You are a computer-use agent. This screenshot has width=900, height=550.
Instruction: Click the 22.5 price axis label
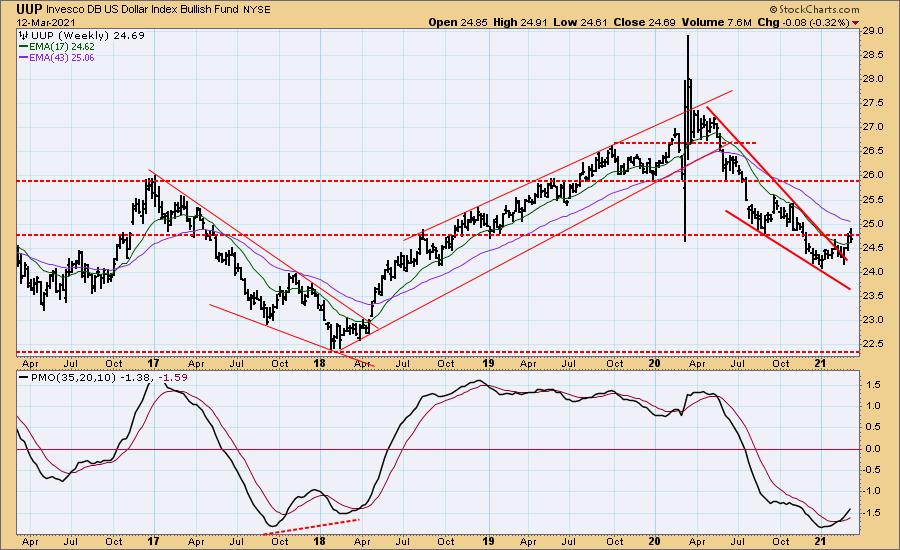click(x=872, y=344)
